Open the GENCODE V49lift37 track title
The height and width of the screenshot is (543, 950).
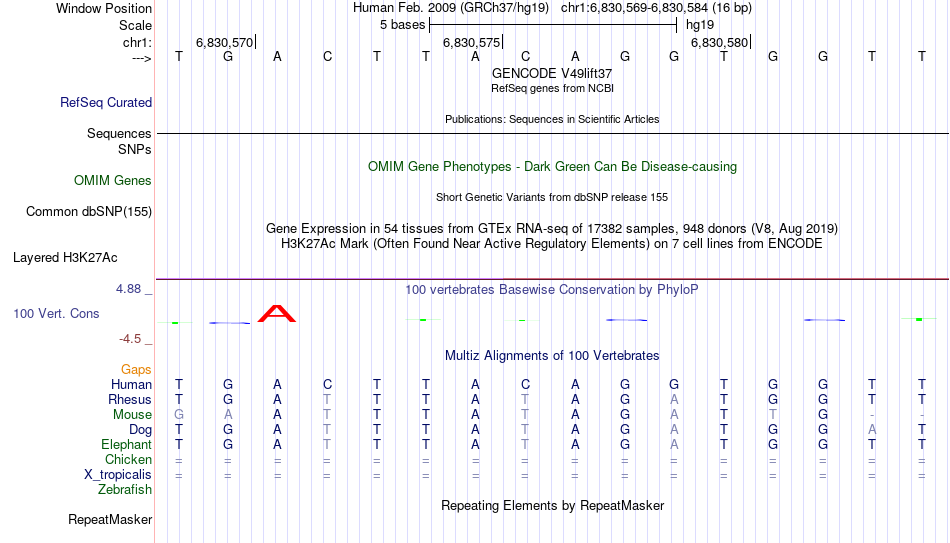552,73
